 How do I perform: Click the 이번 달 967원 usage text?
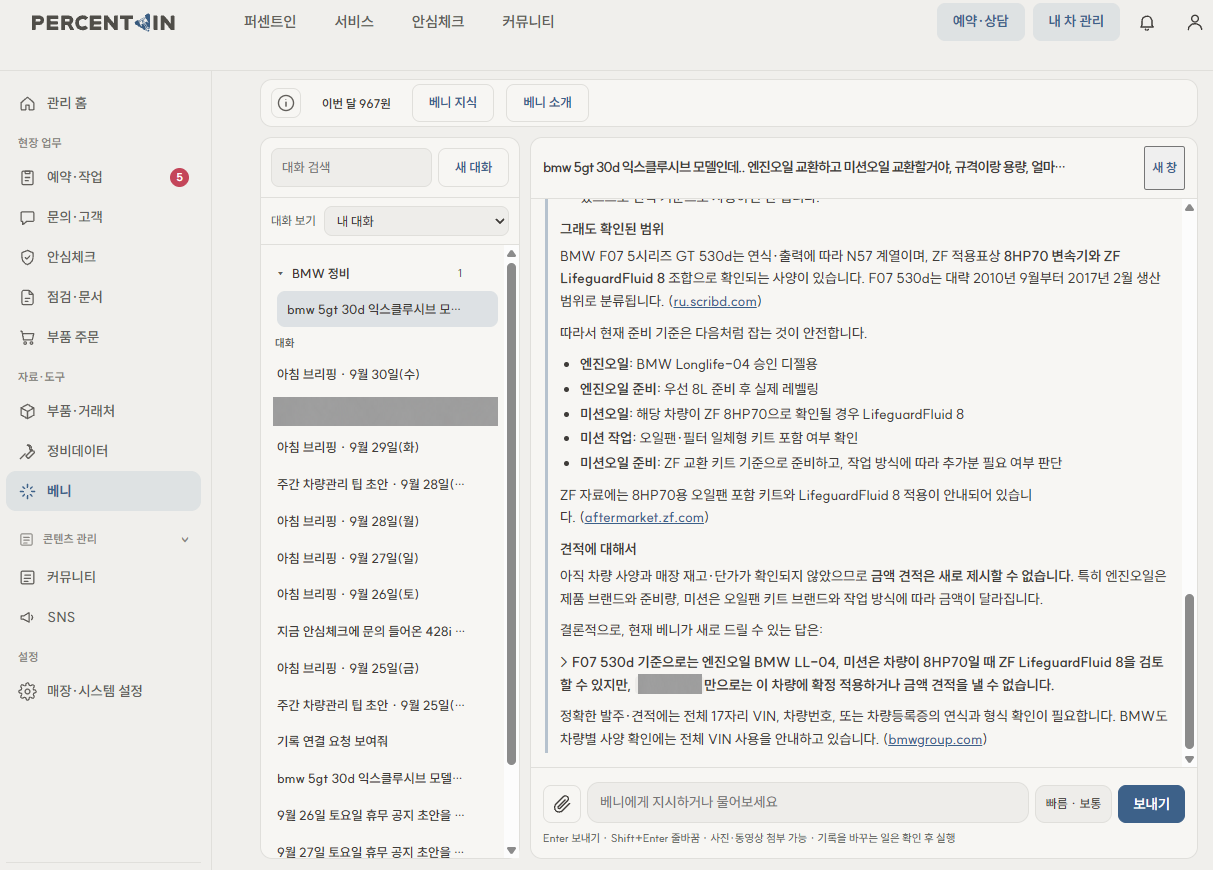356,103
